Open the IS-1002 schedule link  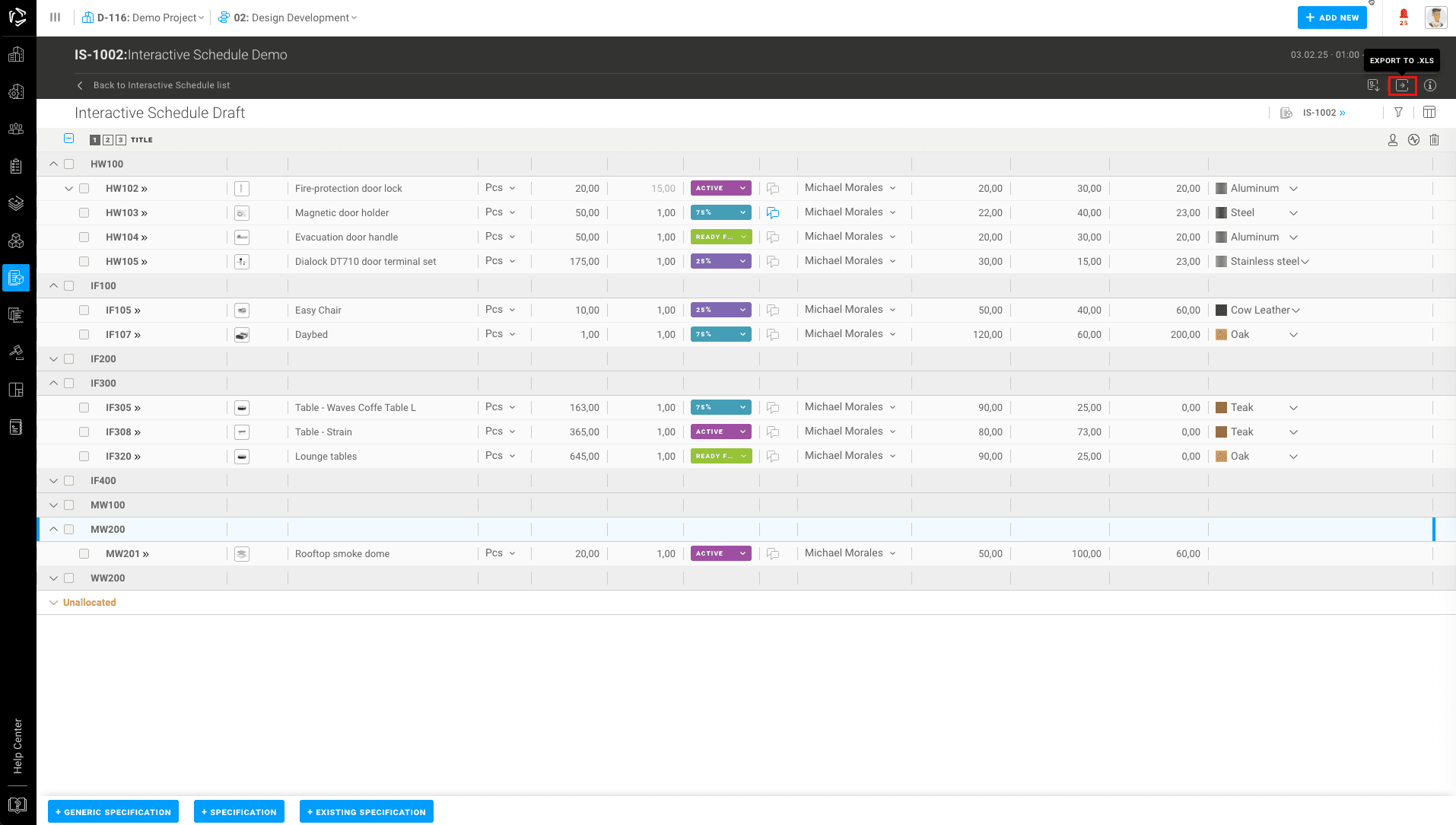[1324, 113]
